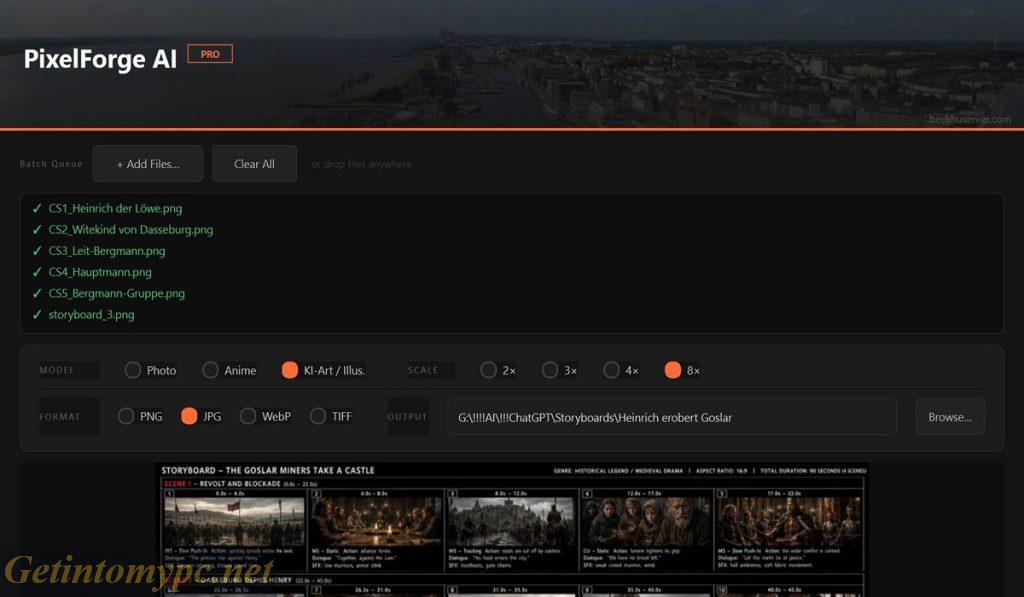Choose PNG output format
Image resolution: width=1024 pixels, height=597 pixels.
pyautogui.click(x=126, y=416)
